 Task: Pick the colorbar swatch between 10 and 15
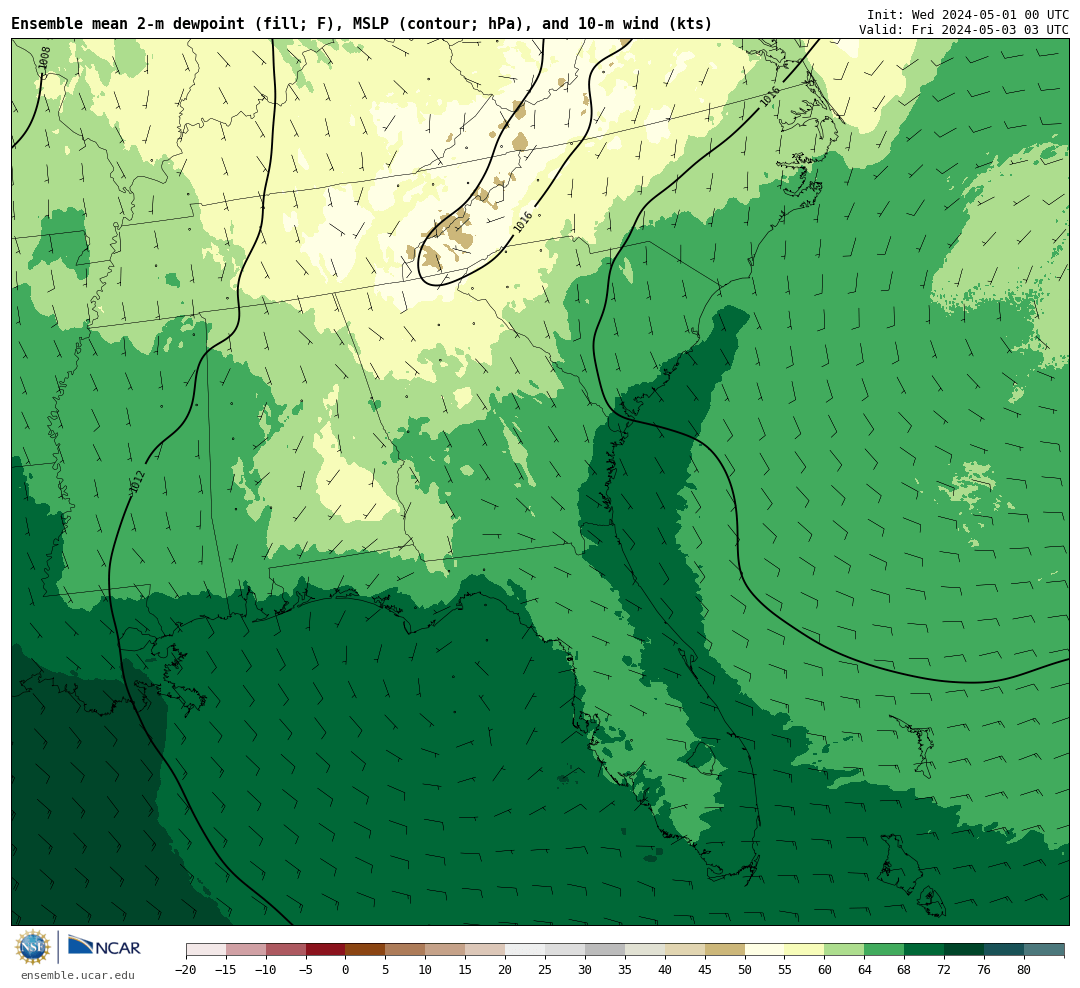click(x=445, y=950)
